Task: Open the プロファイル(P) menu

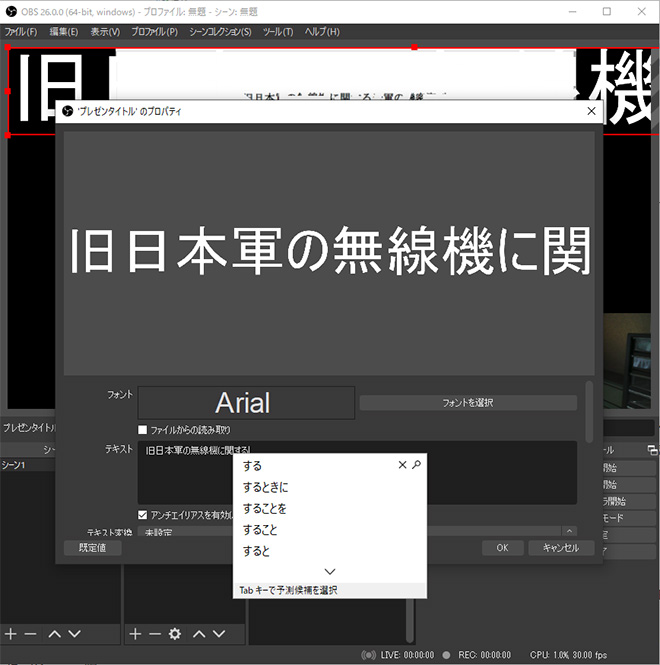Action: pyautogui.click(x=154, y=32)
